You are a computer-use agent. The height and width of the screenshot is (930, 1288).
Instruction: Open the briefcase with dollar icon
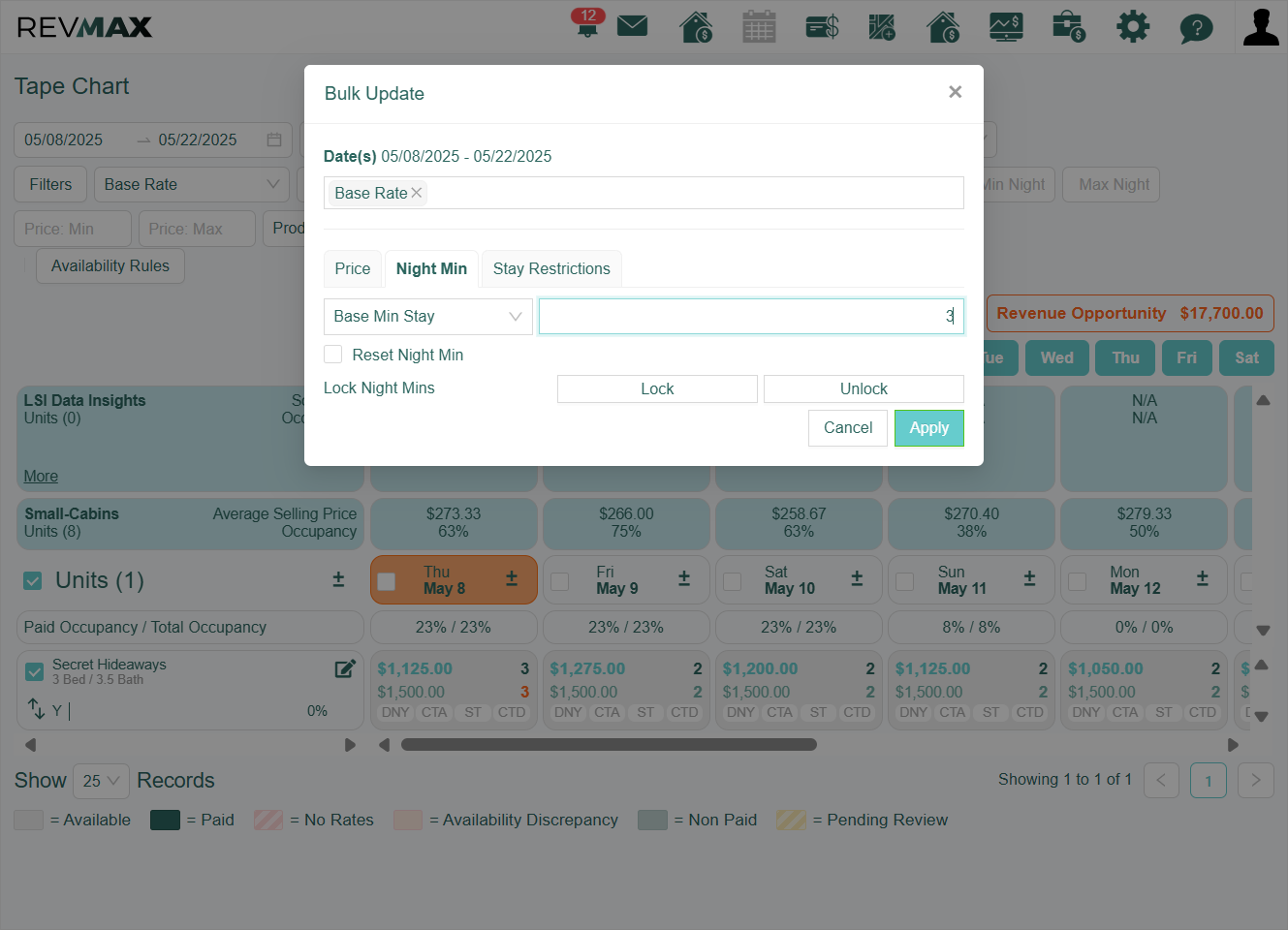tap(1068, 26)
